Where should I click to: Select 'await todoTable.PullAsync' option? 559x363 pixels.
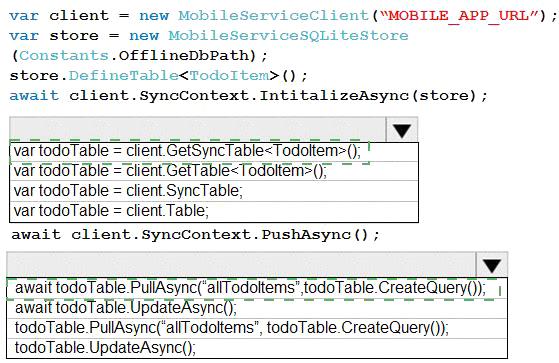pyautogui.click(x=257, y=288)
